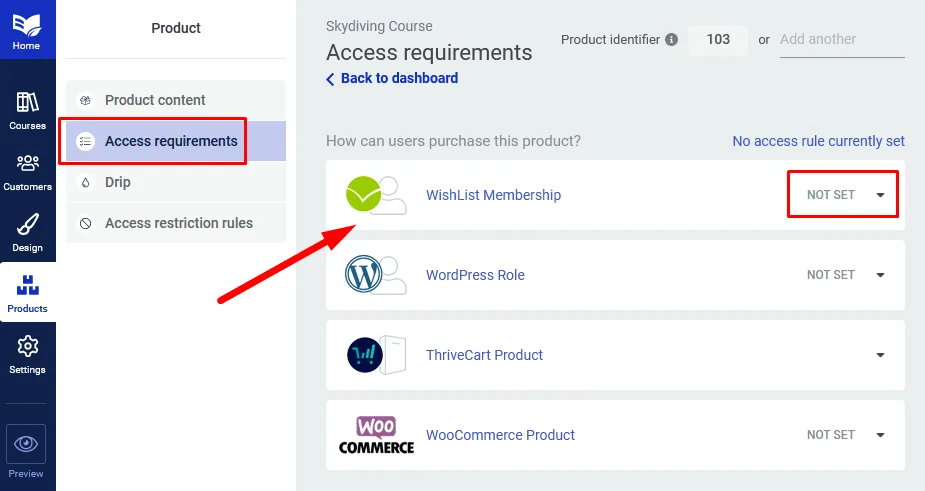Click the Access requirements page heading
Image resolution: width=925 pixels, height=491 pixels.
point(429,53)
